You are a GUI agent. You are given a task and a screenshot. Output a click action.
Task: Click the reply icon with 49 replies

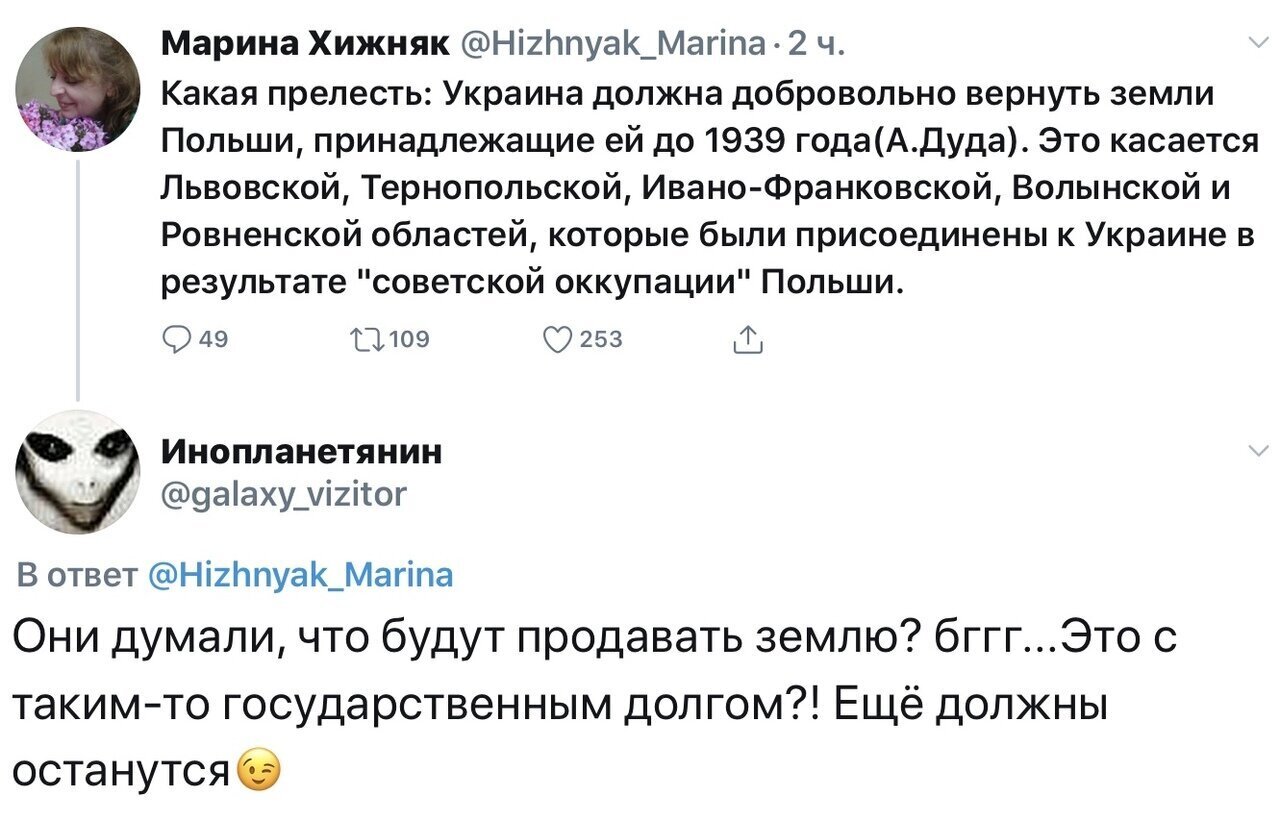pyautogui.click(x=178, y=340)
